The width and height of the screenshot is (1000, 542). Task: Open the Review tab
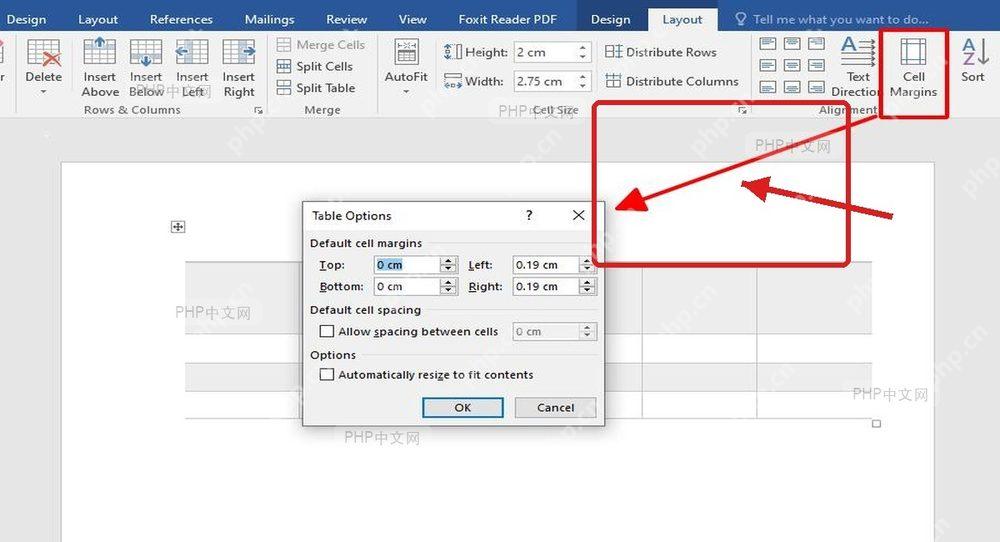click(x=346, y=19)
